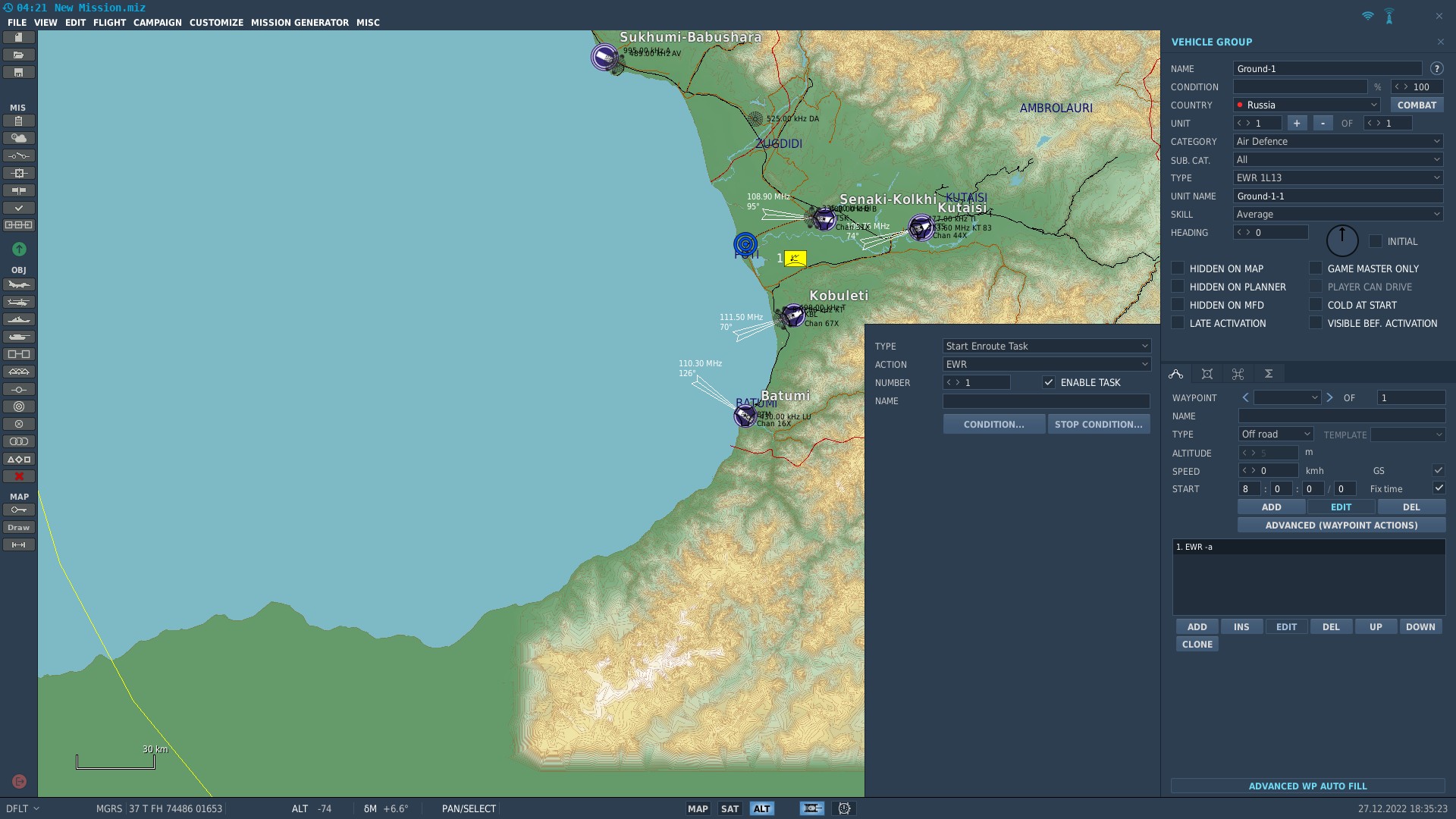
Task: Open the waypoint TYPE dropdown set to Off road
Action: [x=1276, y=434]
